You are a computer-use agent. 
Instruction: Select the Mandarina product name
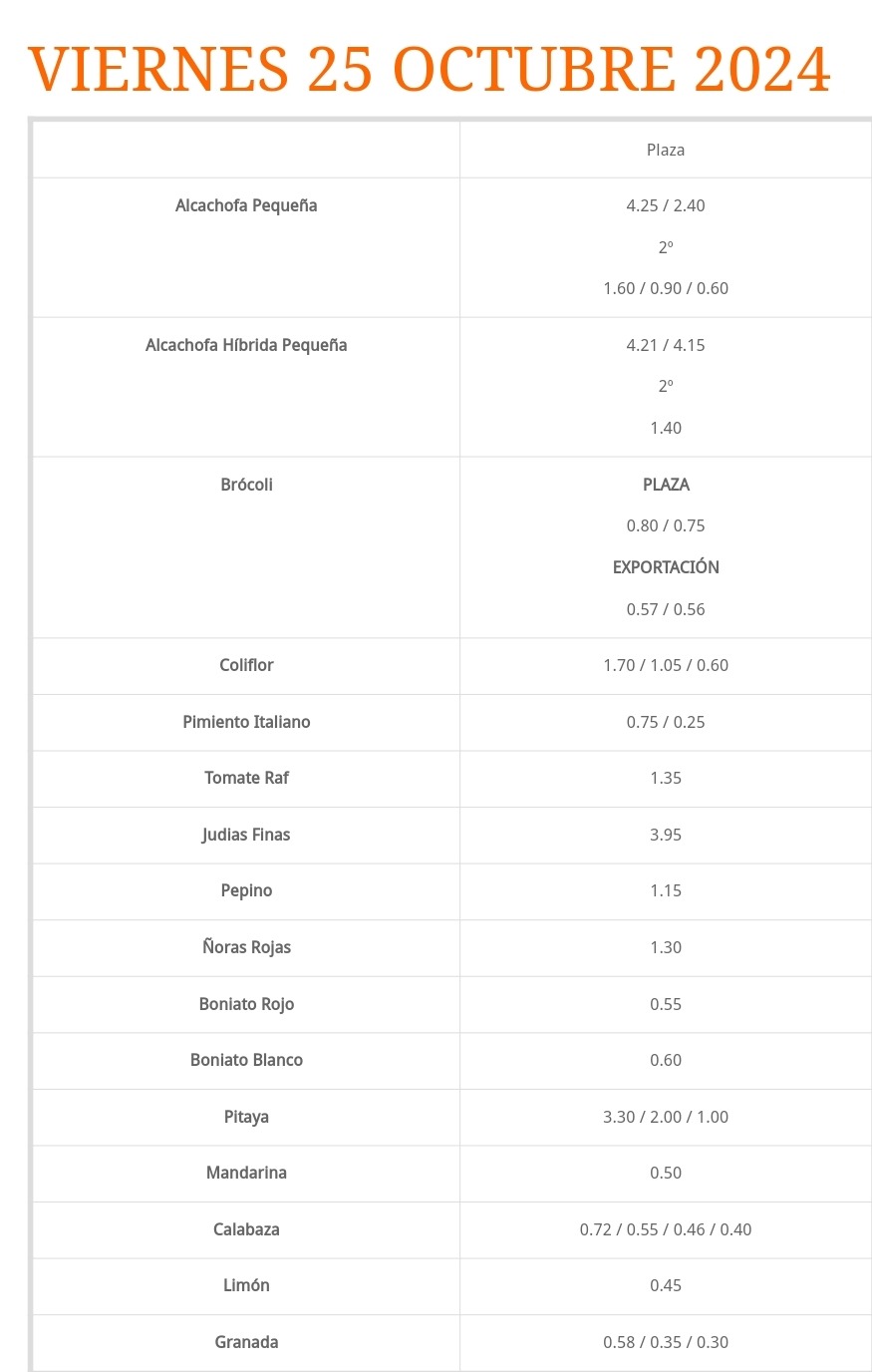click(246, 1173)
